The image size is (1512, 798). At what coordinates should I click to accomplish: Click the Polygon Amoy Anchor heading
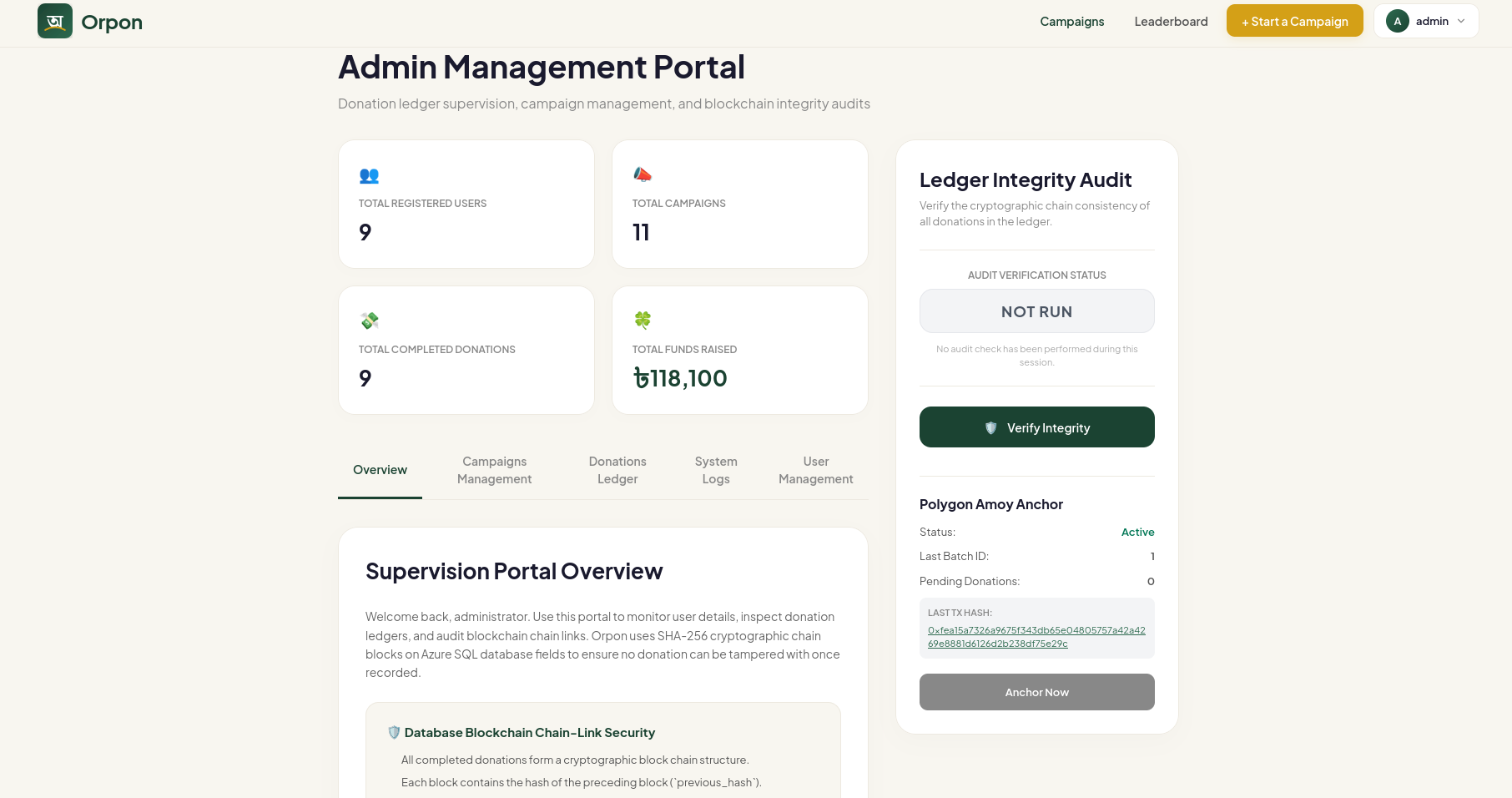991,504
